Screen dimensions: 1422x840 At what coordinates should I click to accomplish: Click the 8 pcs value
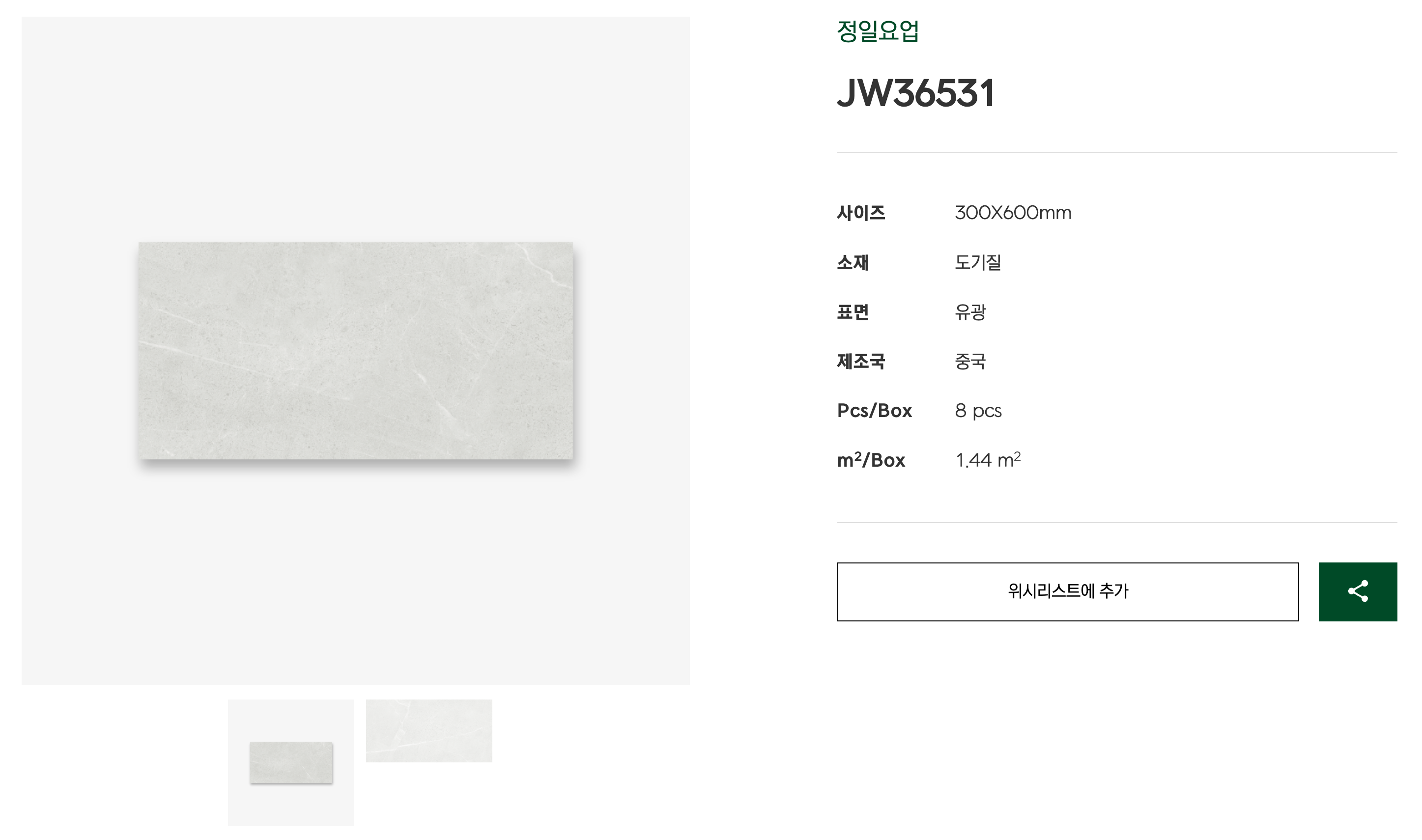(978, 411)
